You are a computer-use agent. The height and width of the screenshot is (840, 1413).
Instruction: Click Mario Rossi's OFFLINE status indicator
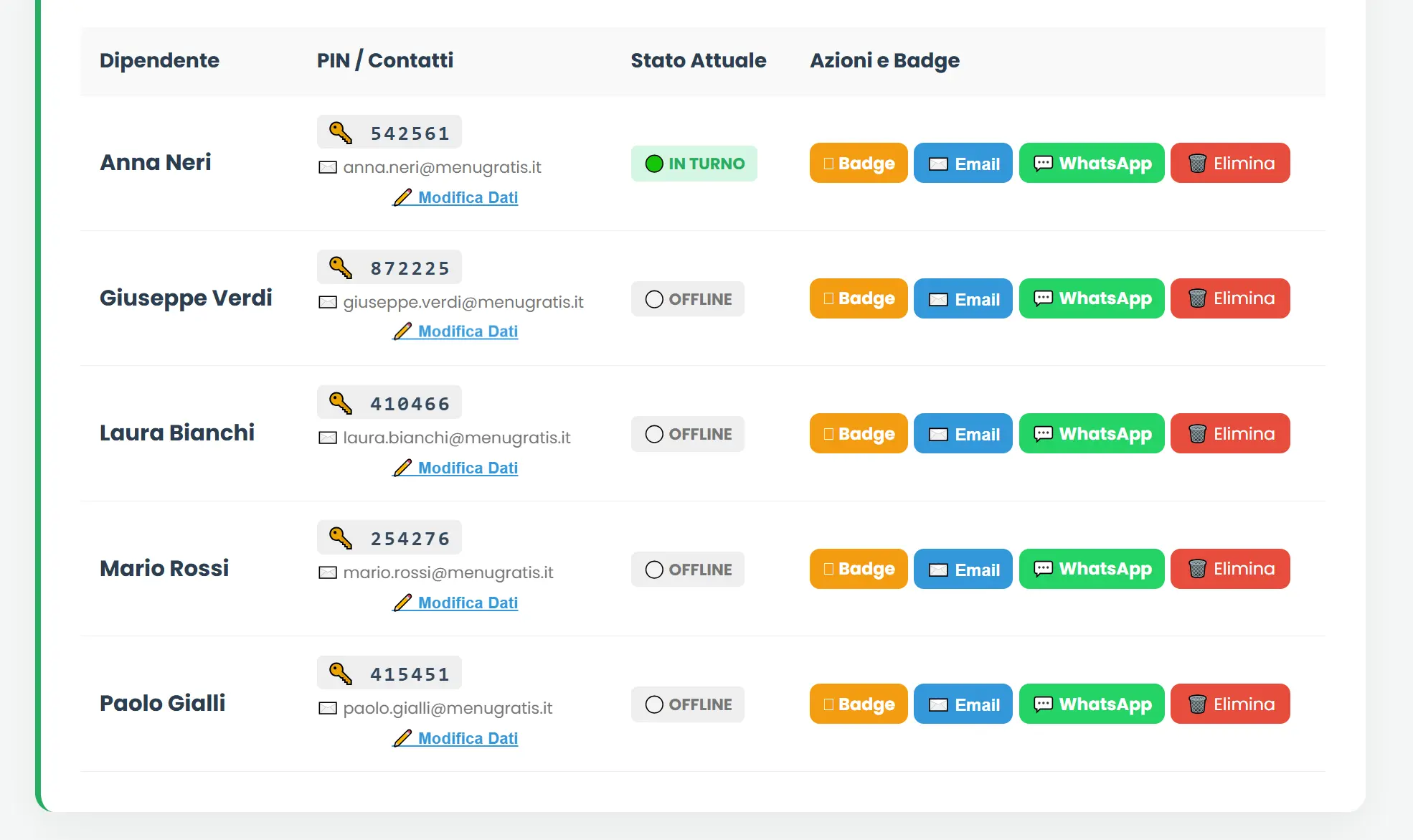tap(688, 570)
